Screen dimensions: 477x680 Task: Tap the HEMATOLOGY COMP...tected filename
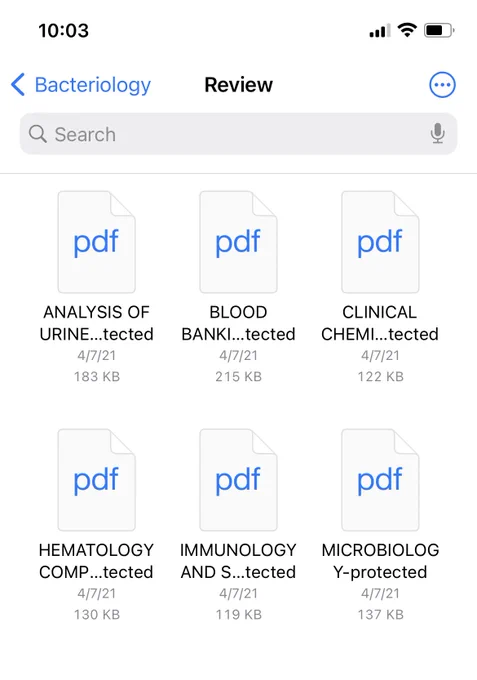pos(96,561)
